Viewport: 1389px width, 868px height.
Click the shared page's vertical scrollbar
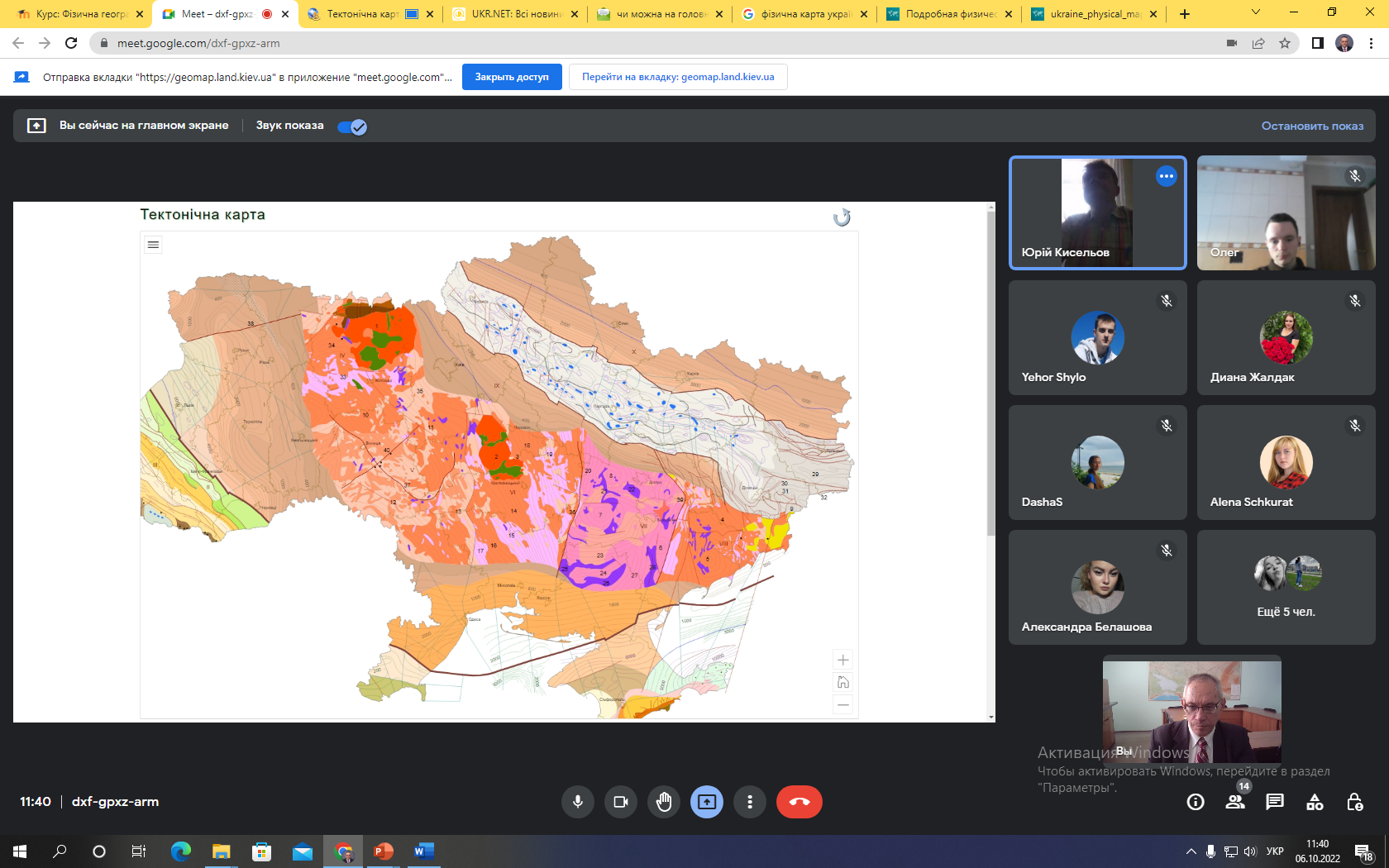point(991,372)
